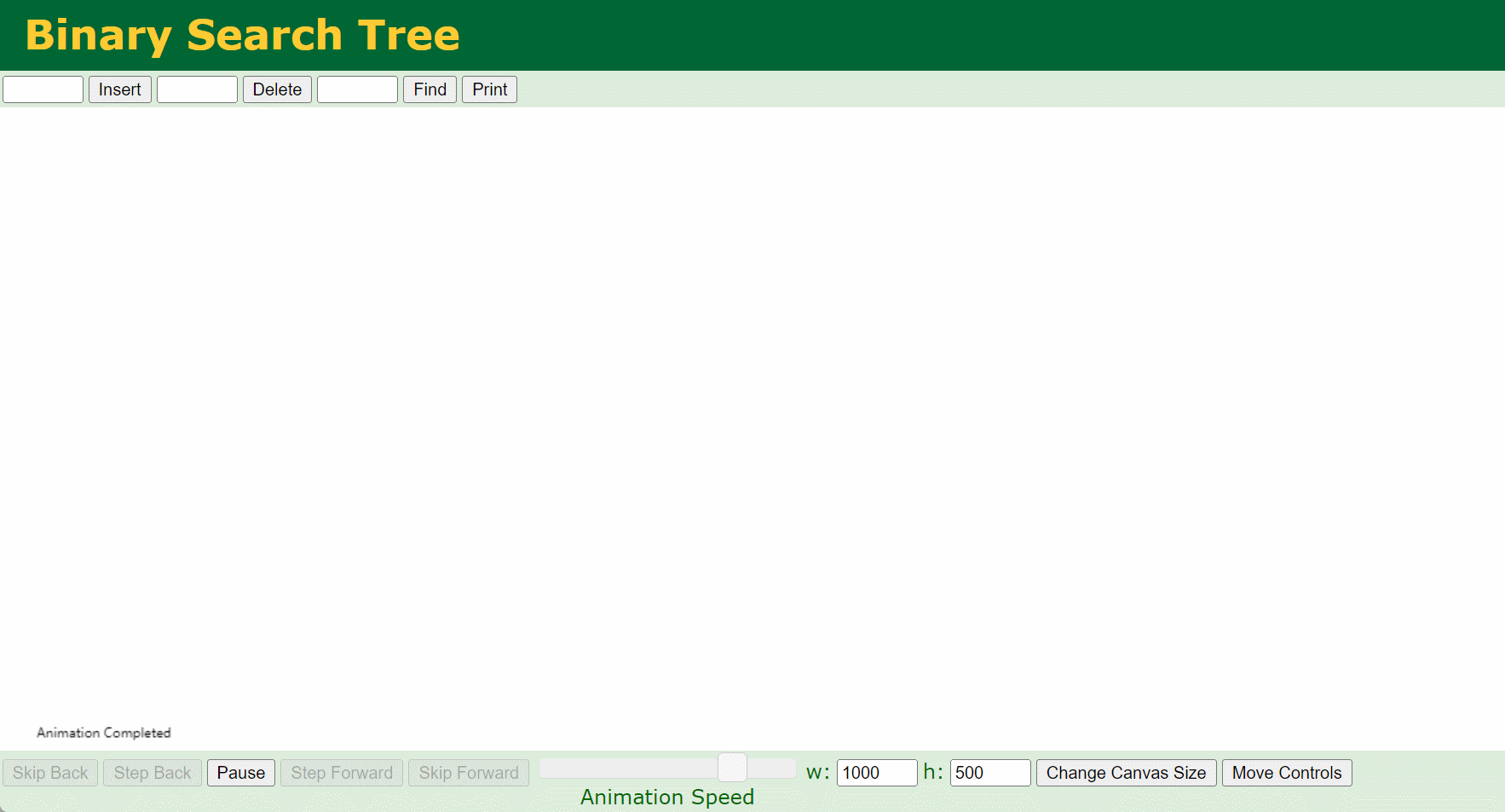Click the Delete button

click(x=277, y=89)
